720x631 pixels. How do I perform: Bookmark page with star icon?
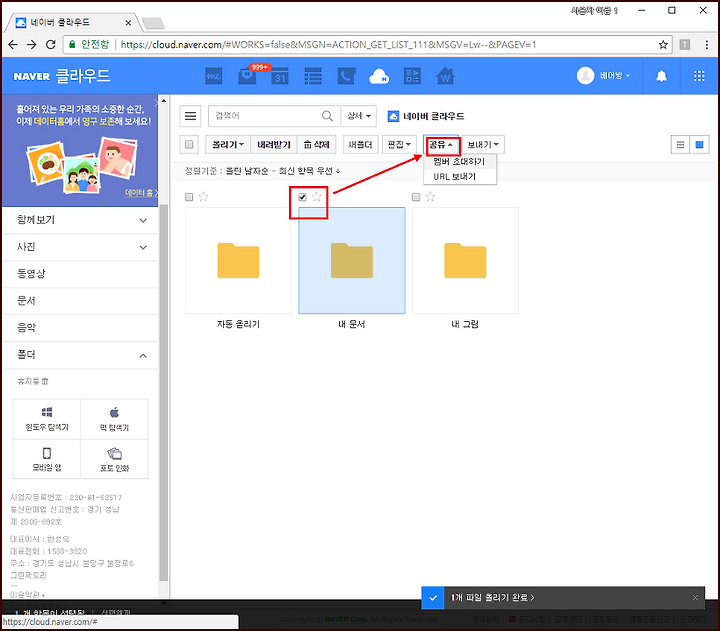[663, 45]
